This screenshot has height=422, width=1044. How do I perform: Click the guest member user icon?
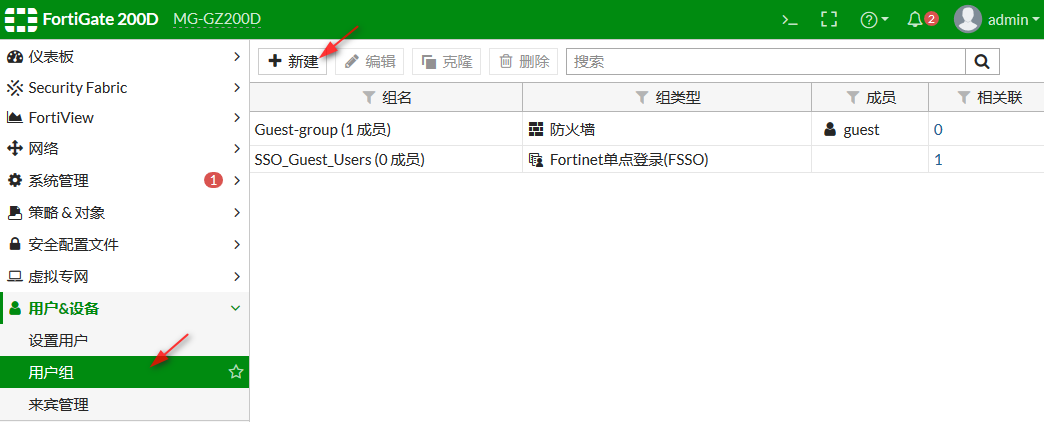(x=830, y=129)
